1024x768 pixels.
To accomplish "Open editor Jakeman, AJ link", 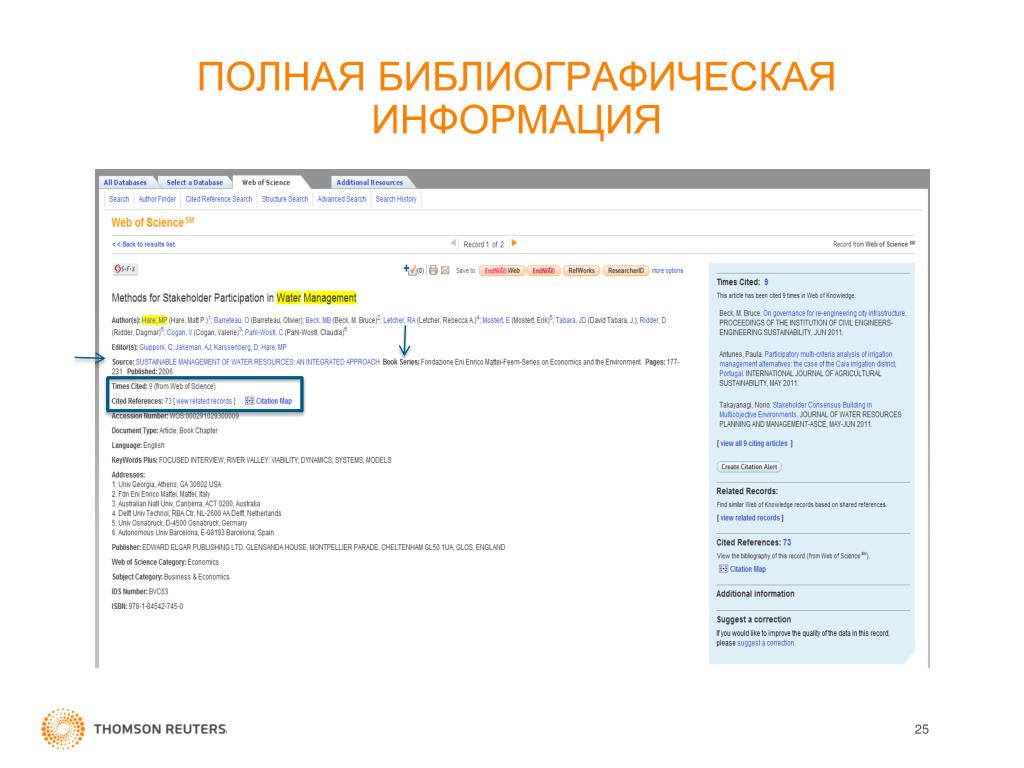I will pos(193,347).
